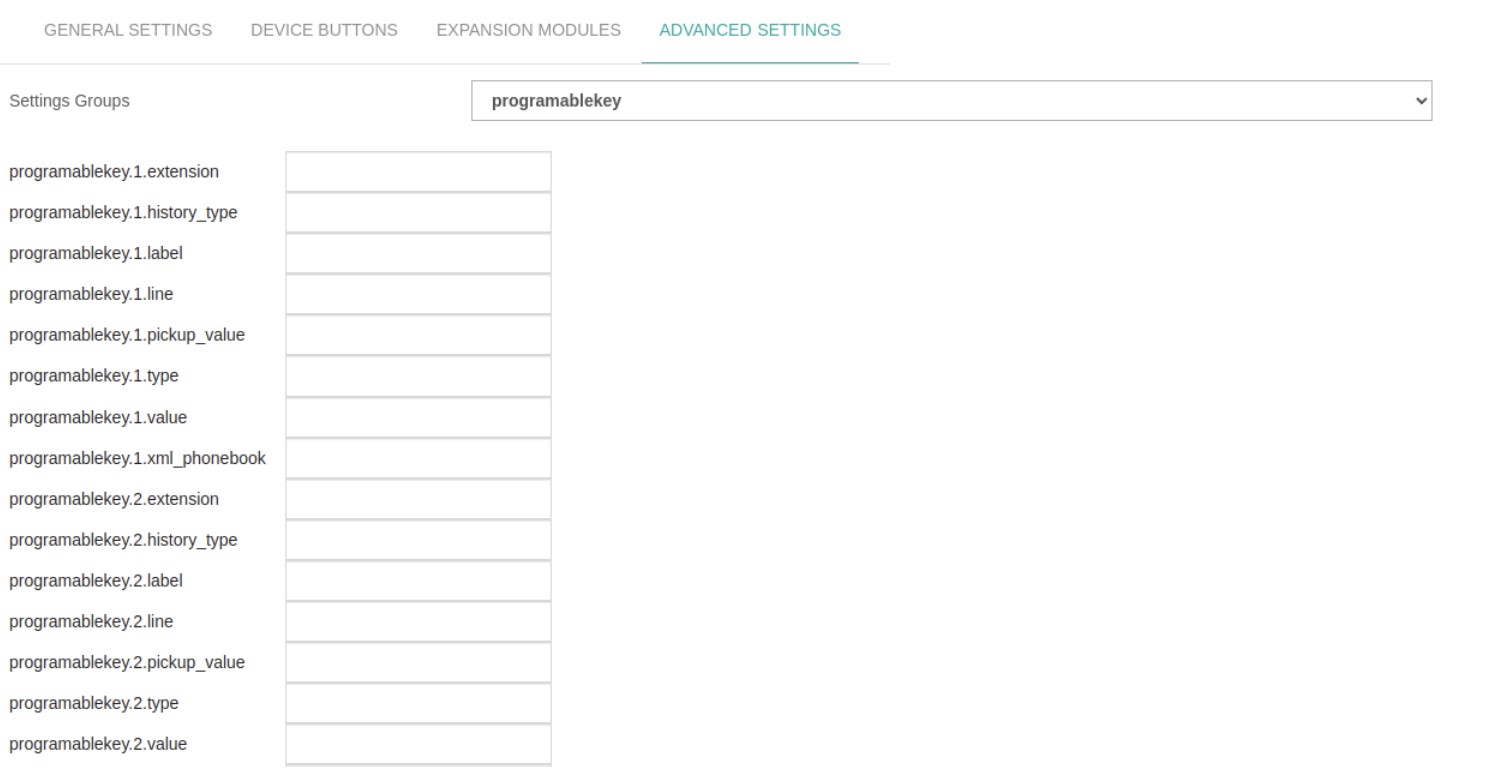The height and width of the screenshot is (778, 1504).
Task: Click the programablekey.1.history_type label text
Action: tap(123, 213)
